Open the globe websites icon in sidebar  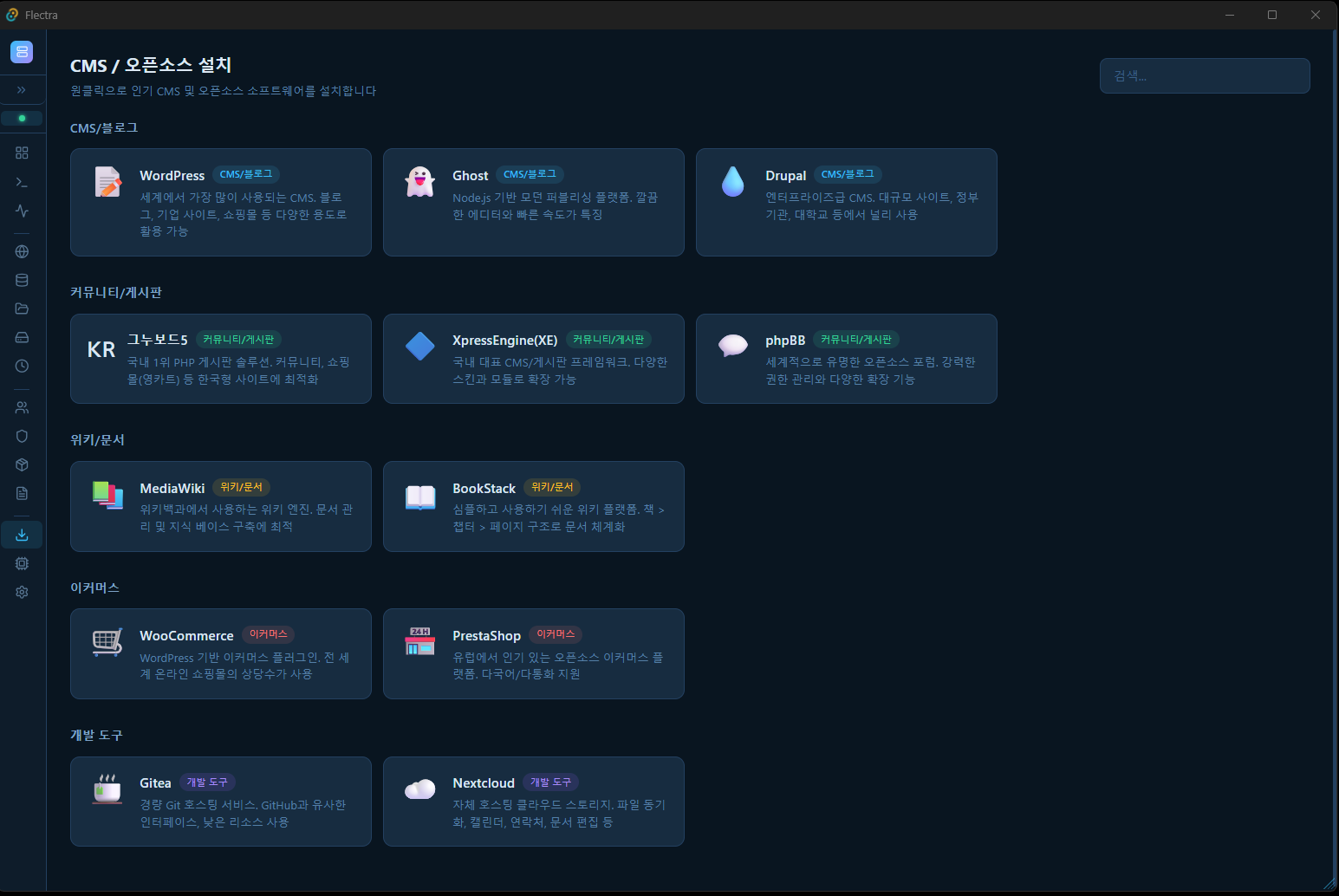22,251
